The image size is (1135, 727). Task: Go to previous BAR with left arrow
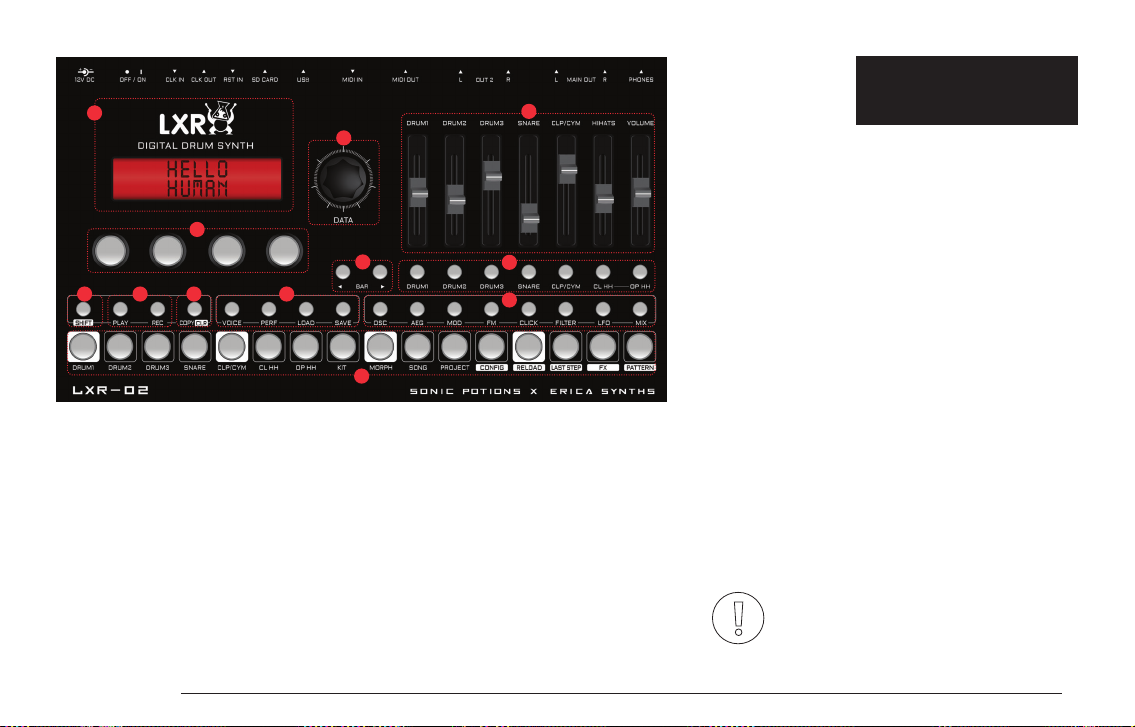coord(343,272)
